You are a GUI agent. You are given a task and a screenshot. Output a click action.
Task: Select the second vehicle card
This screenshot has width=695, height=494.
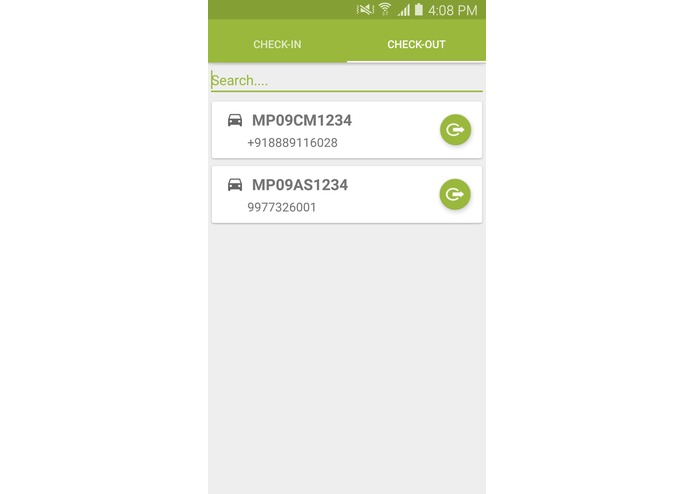(x=347, y=194)
